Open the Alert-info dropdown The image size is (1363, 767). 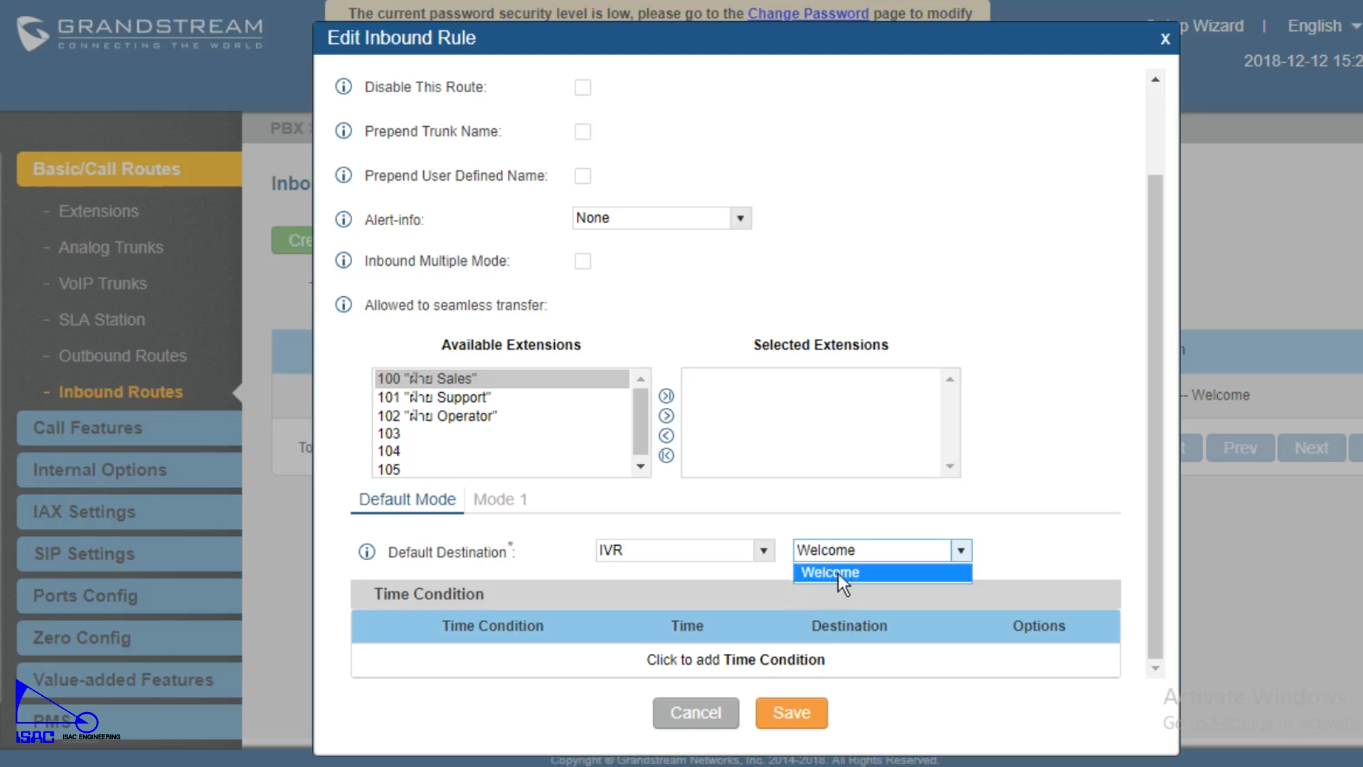pos(661,218)
